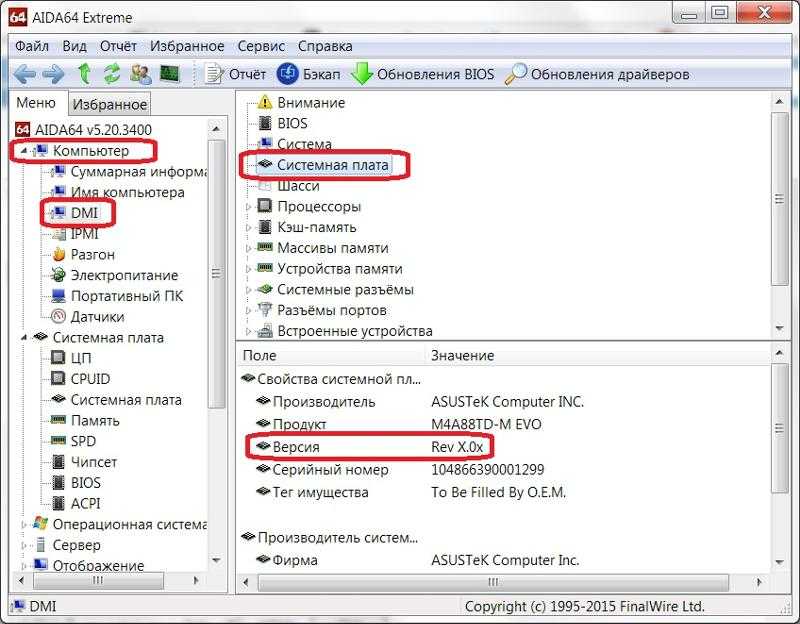800x624 pixels.
Task: Click the Электропитание icon
Action: (59, 275)
